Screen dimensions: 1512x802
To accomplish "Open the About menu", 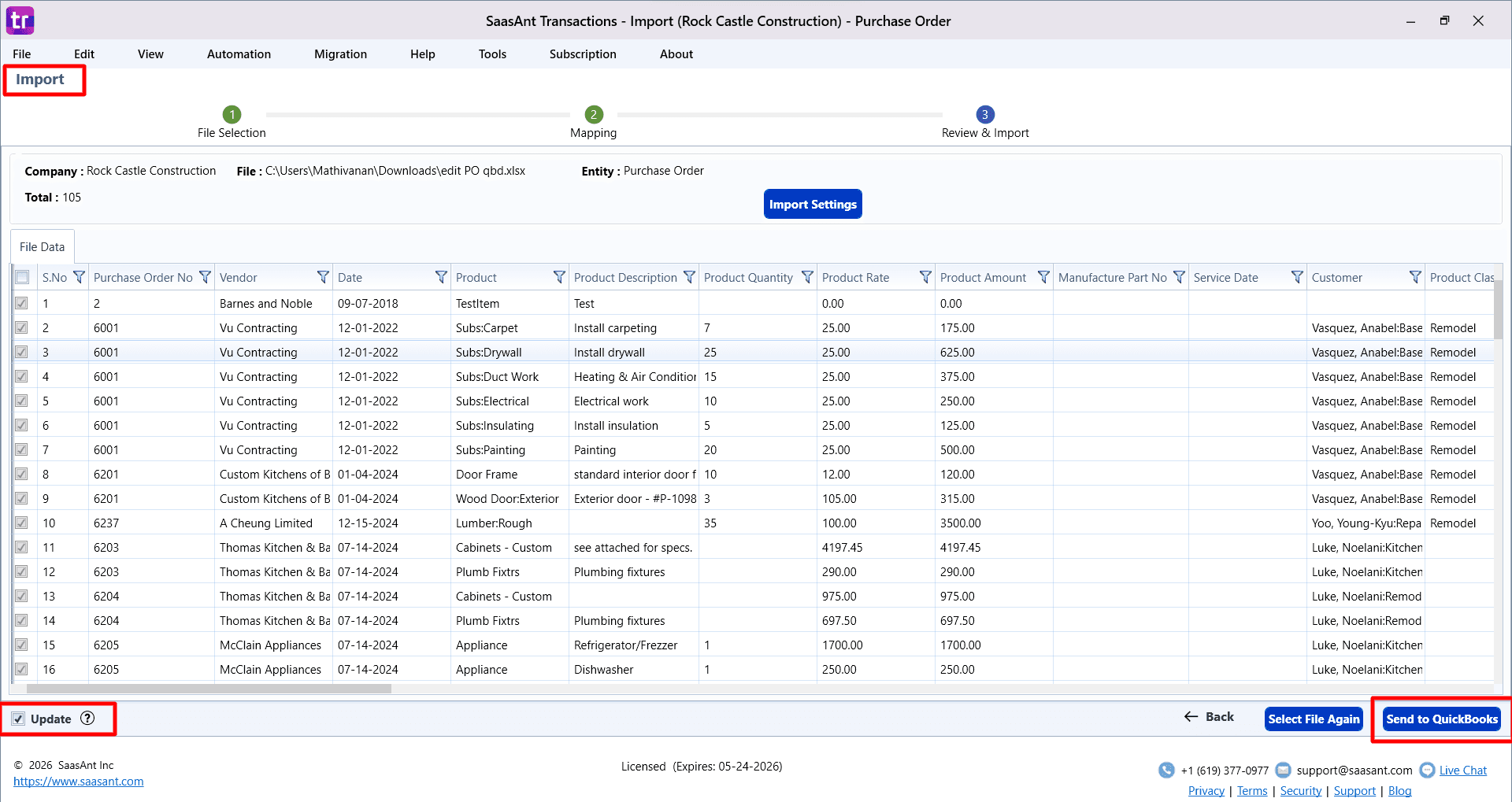I will pos(676,54).
